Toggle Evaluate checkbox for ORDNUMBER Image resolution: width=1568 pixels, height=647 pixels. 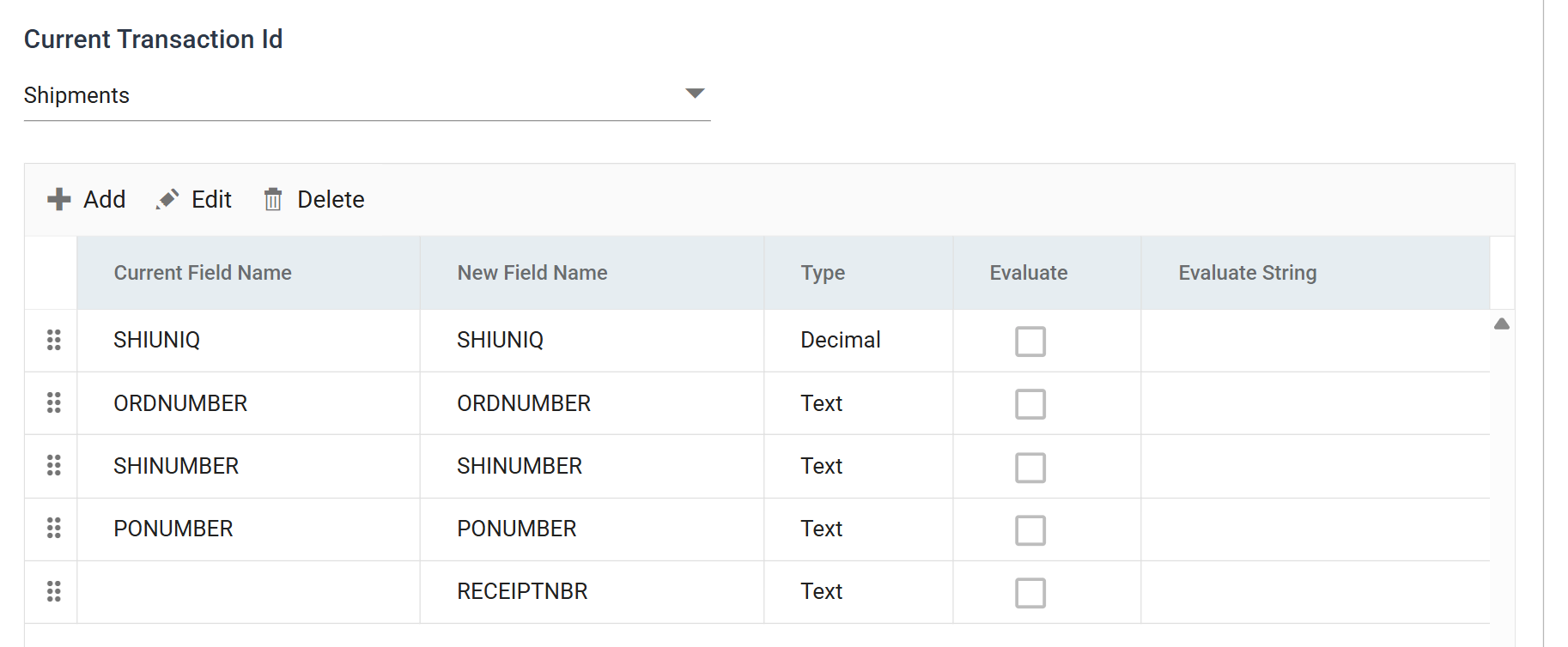(x=1030, y=404)
